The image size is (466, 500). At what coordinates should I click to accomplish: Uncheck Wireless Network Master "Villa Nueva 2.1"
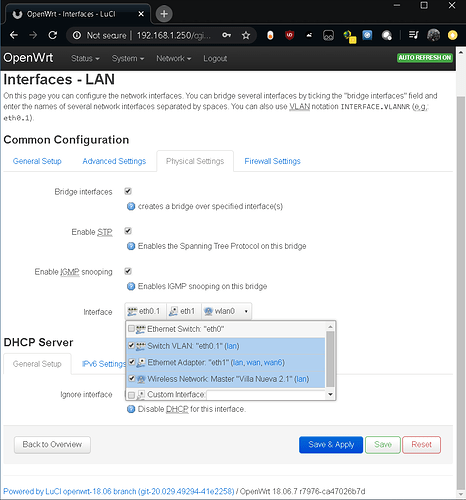pyautogui.click(x=132, y=379)
